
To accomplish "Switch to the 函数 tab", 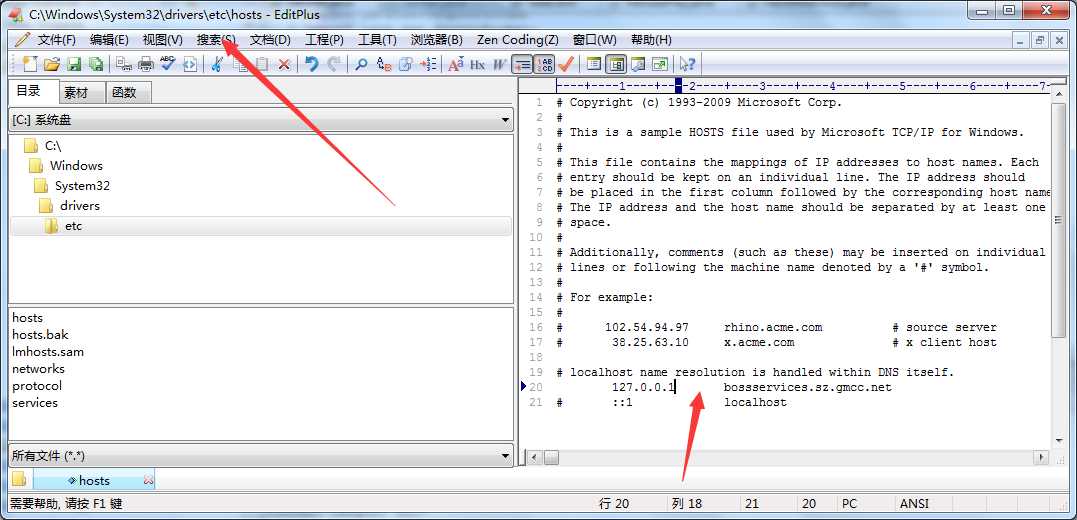I will point(128,93).
